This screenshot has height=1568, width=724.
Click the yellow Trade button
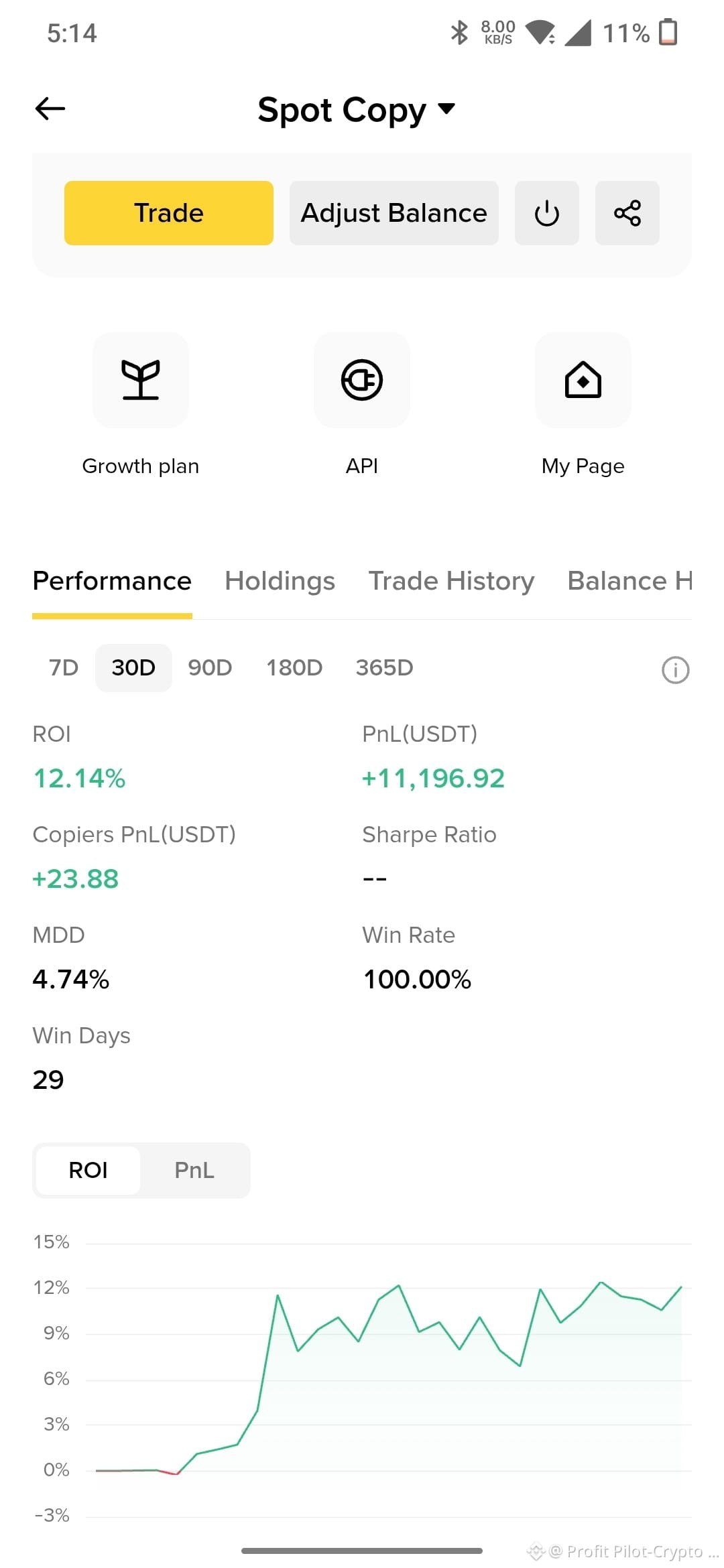click(x=169, y=213)
